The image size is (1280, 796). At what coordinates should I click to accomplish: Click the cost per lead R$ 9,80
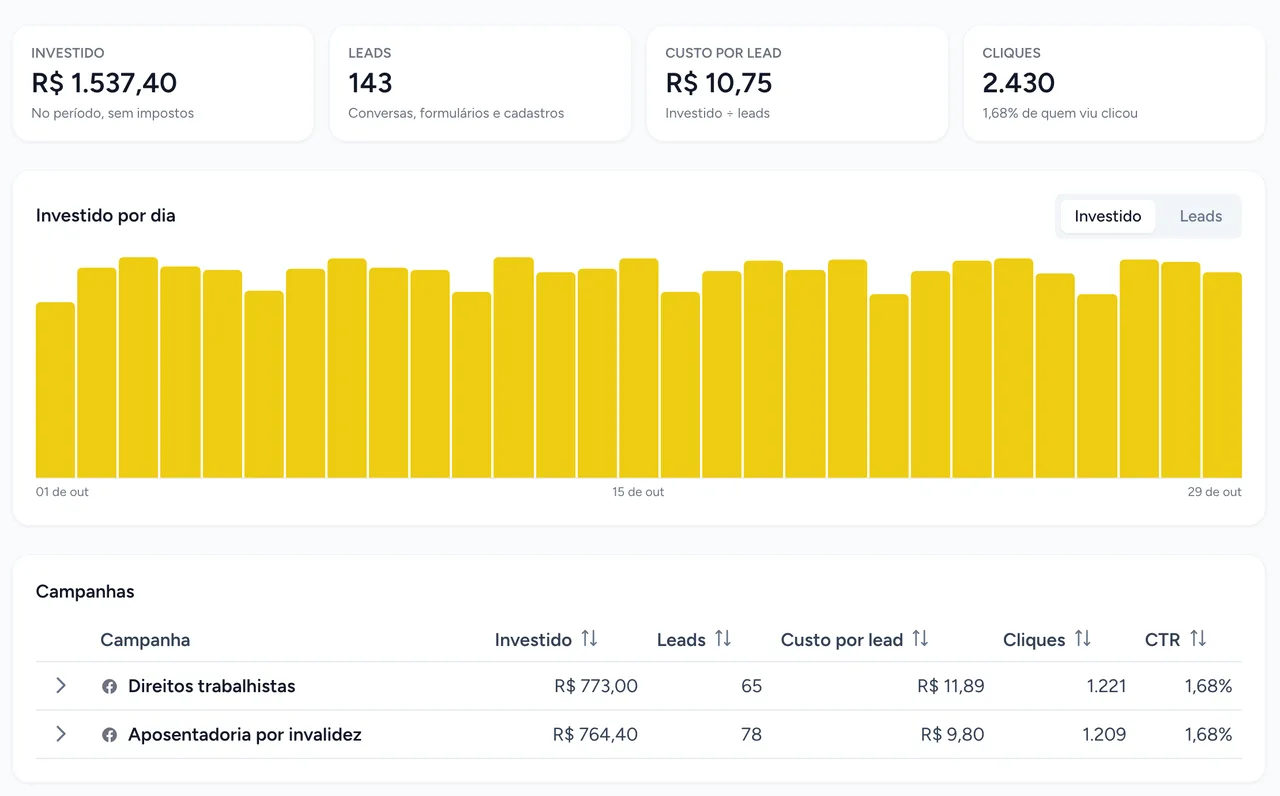point(953,735)
